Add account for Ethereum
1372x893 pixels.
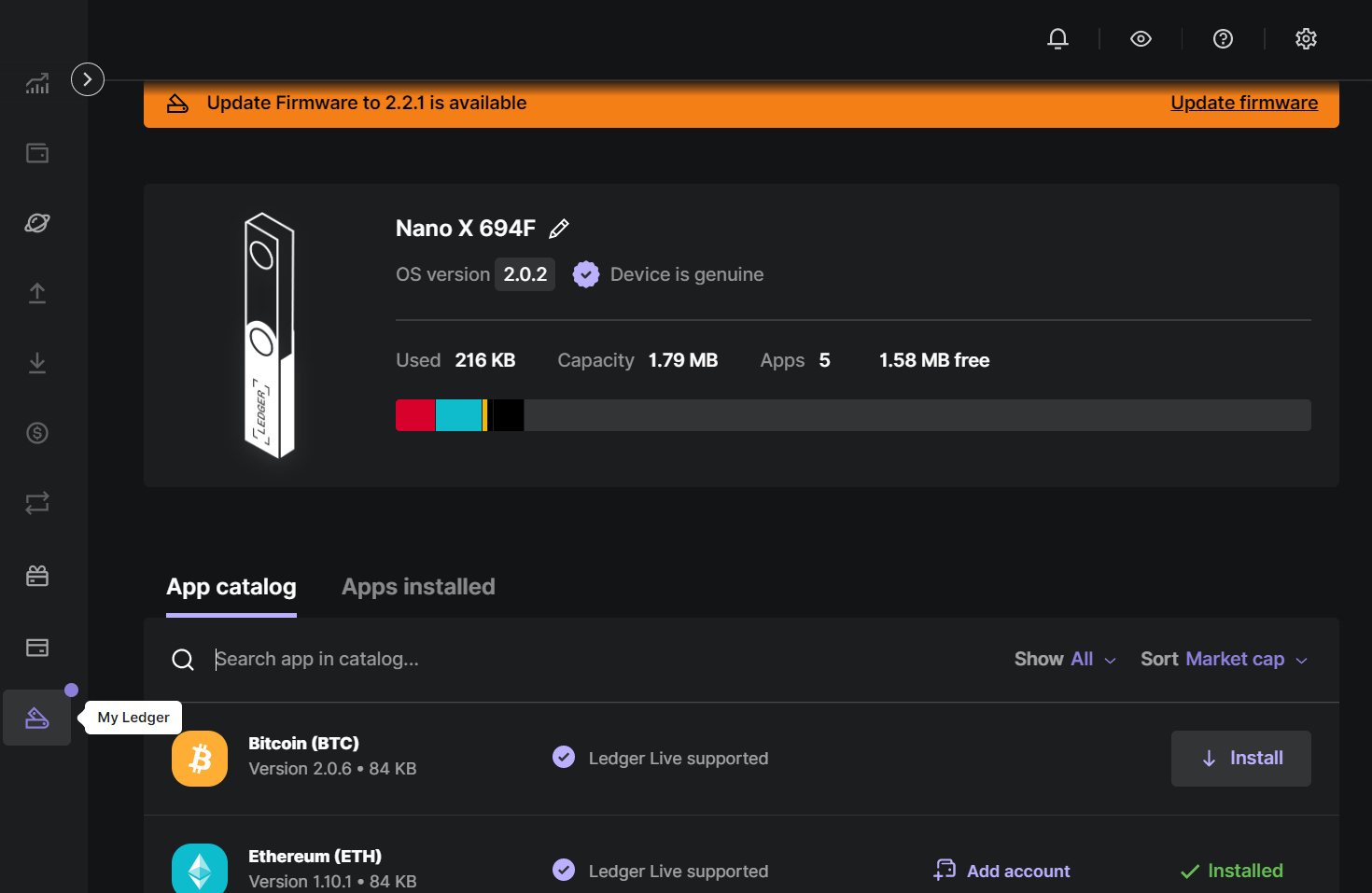pyautogui.click(x=1001, y=871)
